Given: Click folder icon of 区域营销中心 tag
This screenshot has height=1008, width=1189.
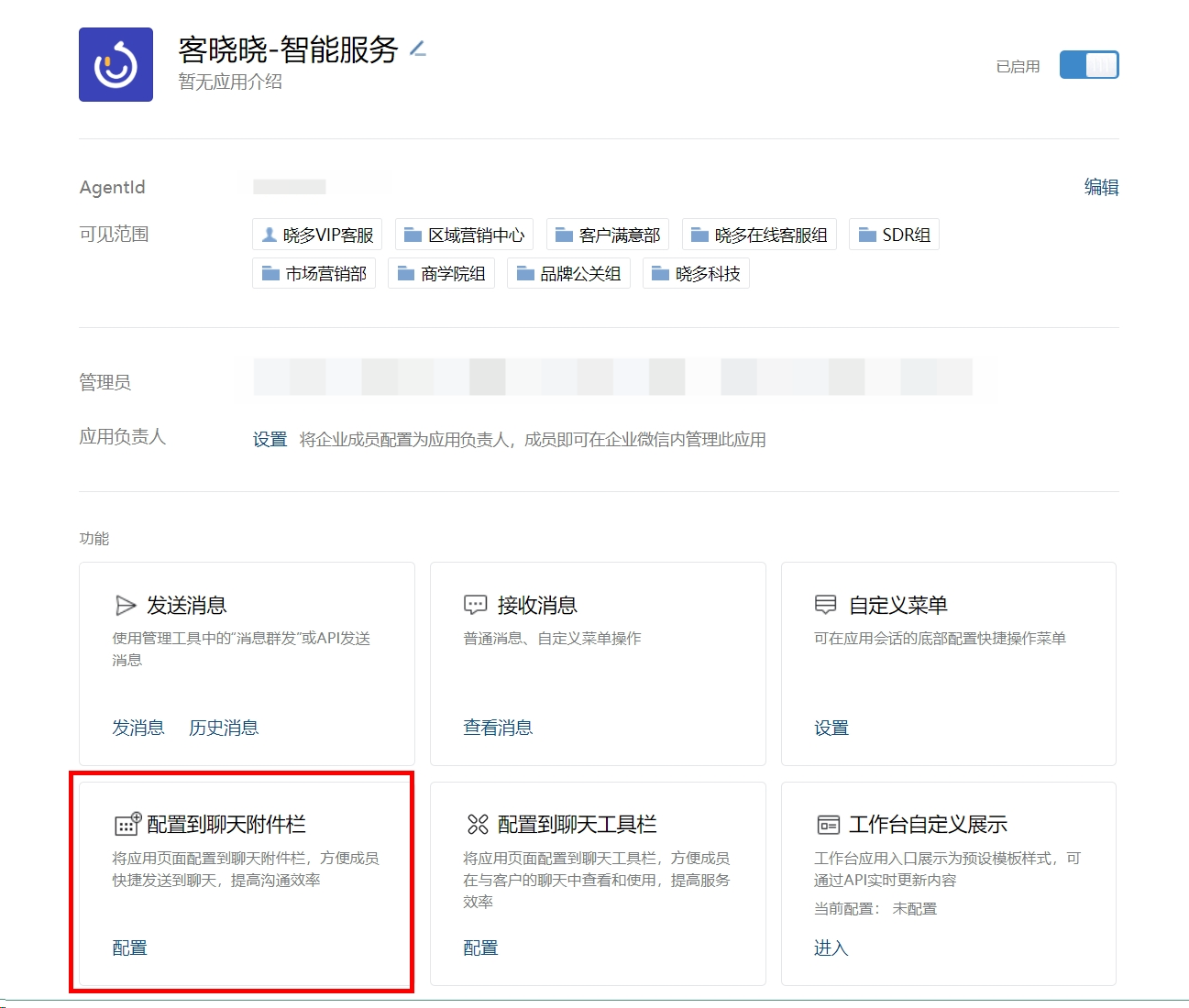Looking at the screenshot, I should (413, 235).
